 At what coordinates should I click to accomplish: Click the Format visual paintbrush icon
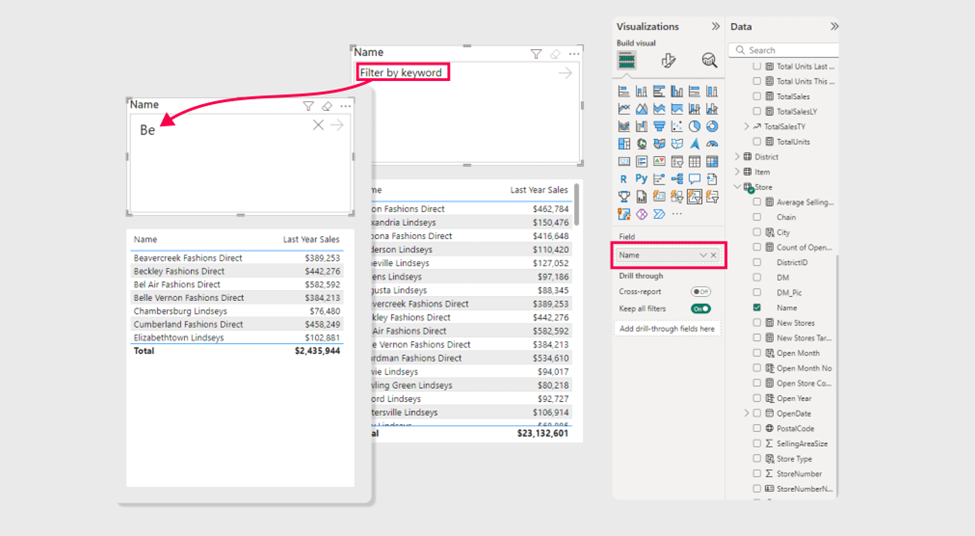(x=668, y=61)
